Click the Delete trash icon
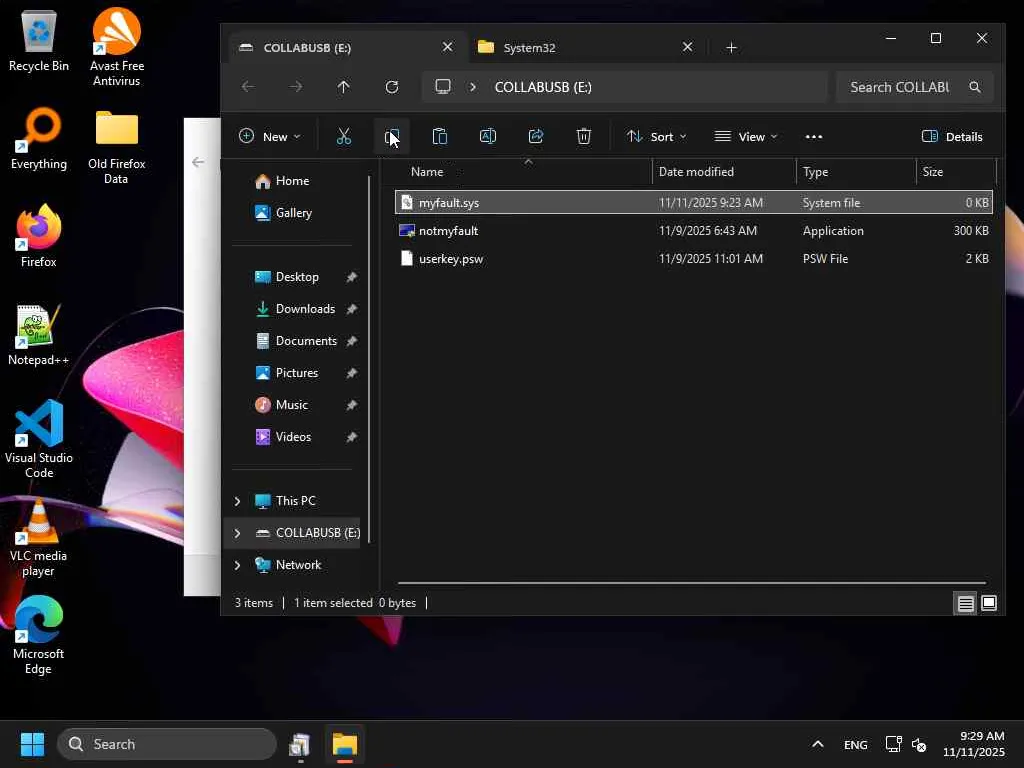The height and width of the screenshot is (768, 1024). pos(584,137)
